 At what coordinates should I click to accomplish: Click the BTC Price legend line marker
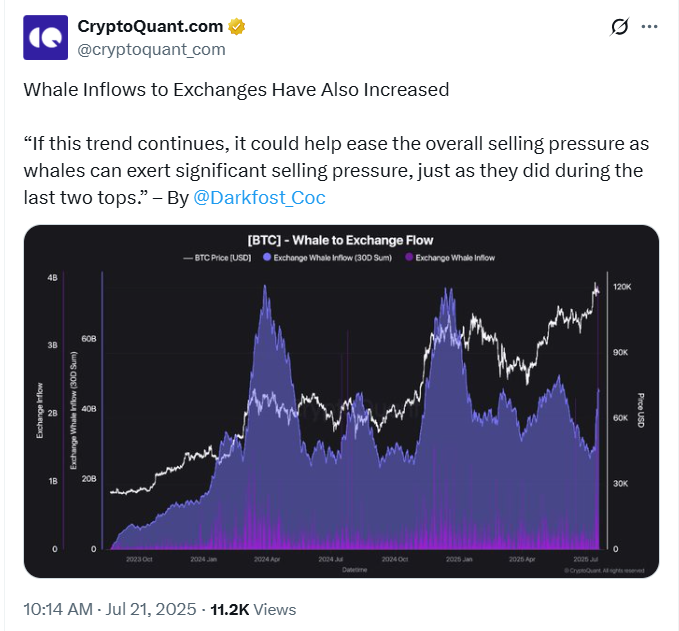coord(188,258)
